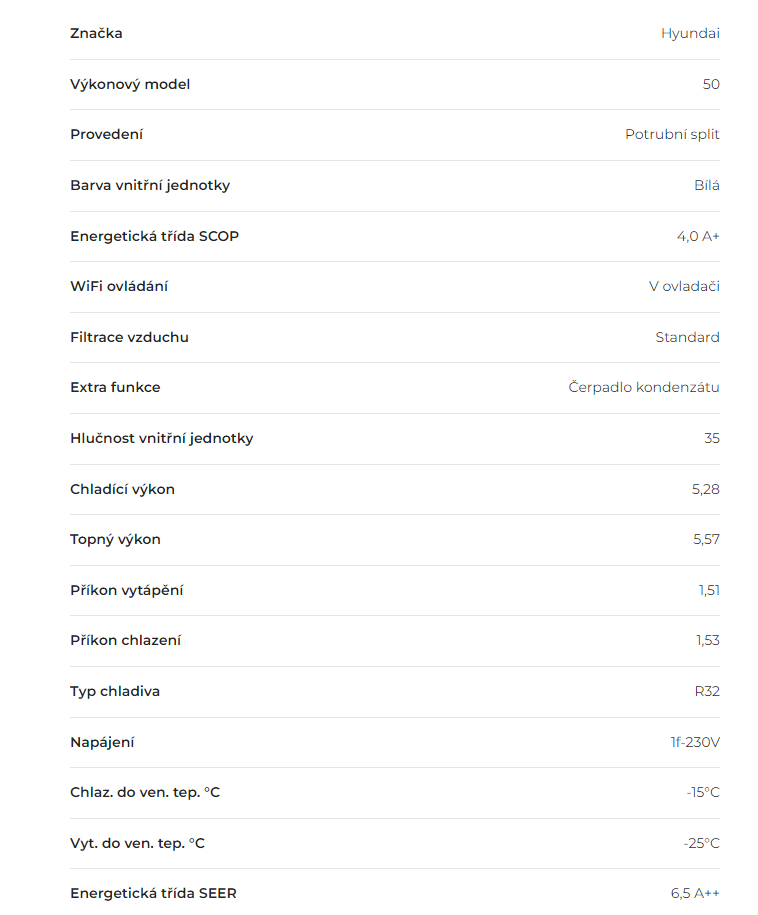Viewport: 758px width, 915px height.
Task: Select the 4,0 A+ value
Action: (x=698, y=236)
